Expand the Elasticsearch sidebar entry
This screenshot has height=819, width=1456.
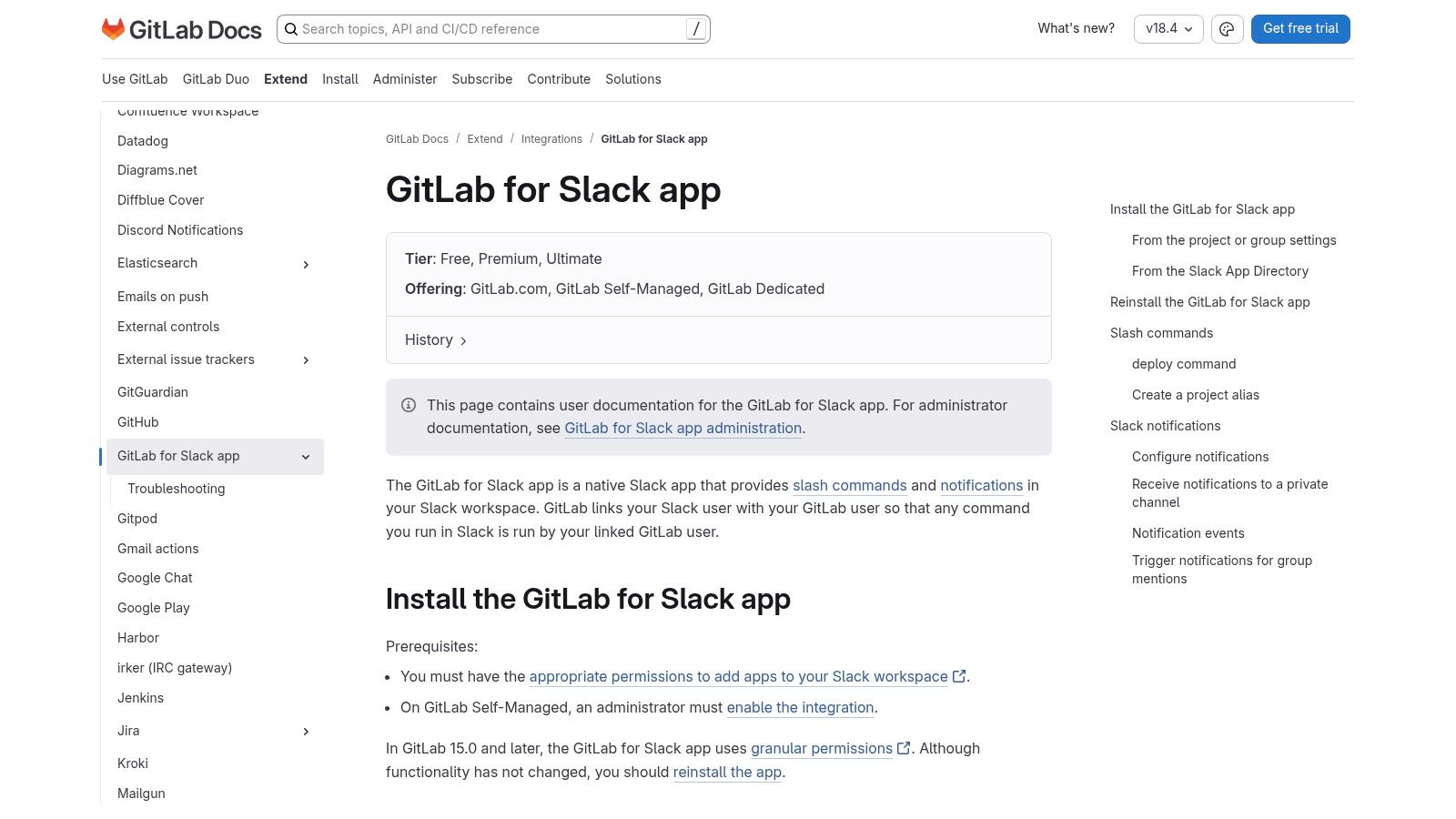pyautogui.click(x=306, y=264)
